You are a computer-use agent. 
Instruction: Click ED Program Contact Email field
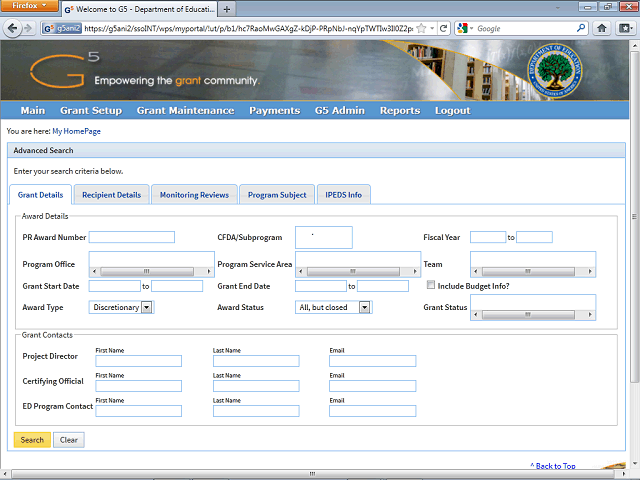373,411
